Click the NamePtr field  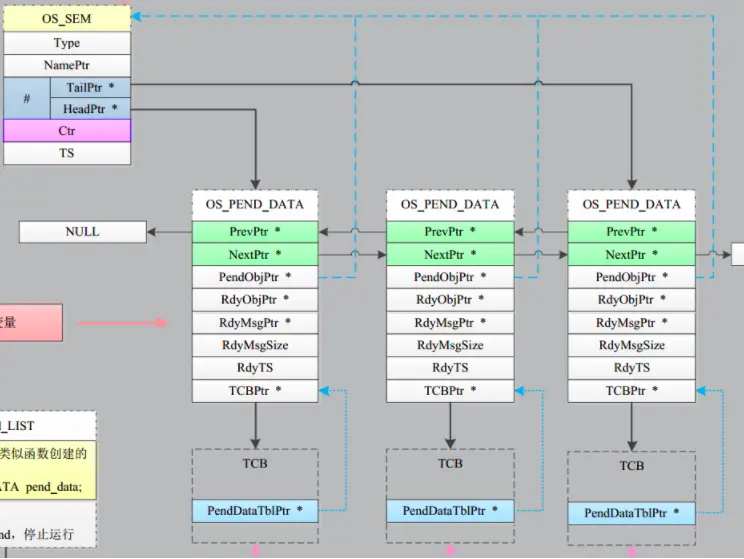[x=67, y=65]
